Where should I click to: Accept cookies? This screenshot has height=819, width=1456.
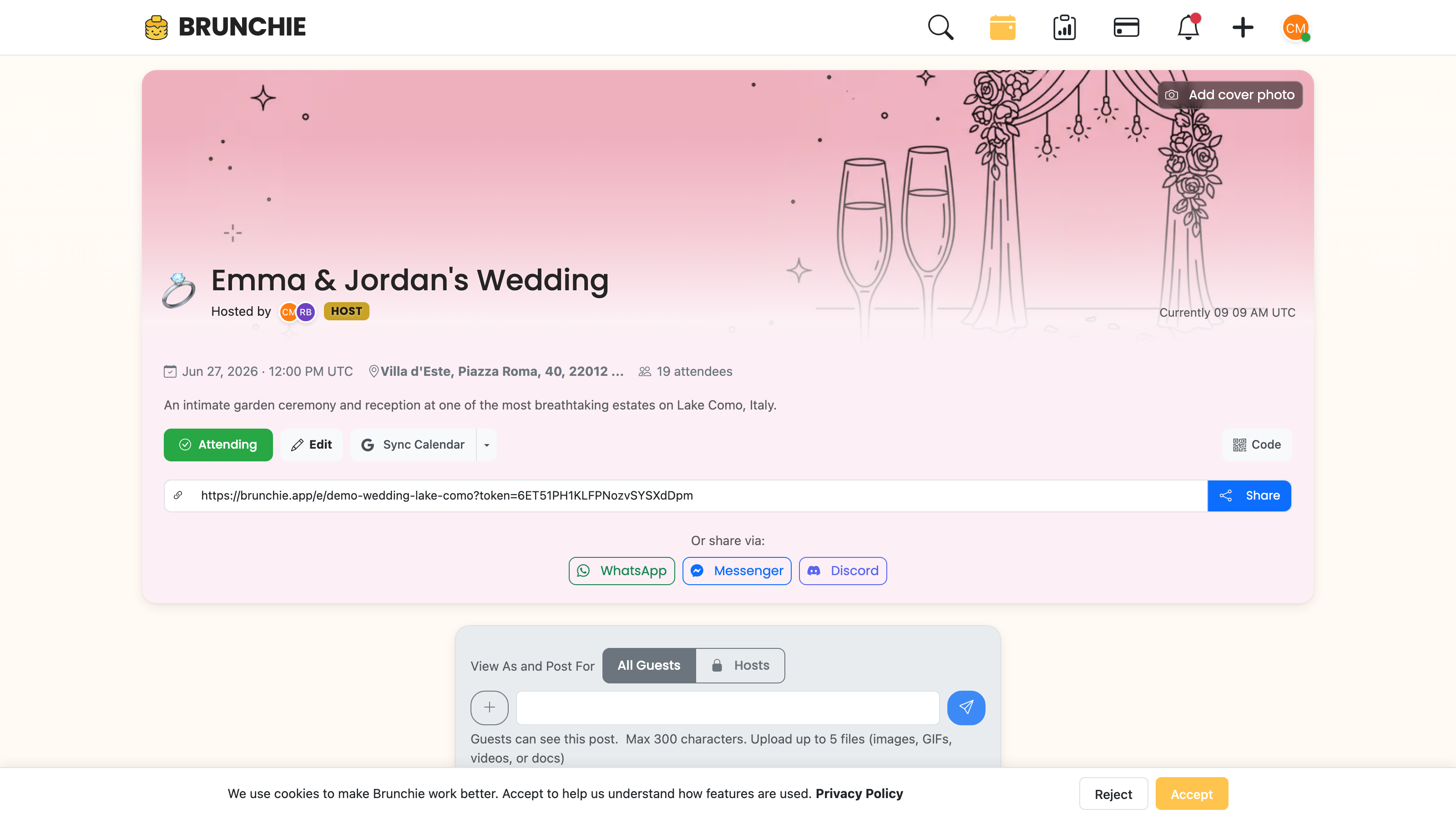[x=1192, y=794]
